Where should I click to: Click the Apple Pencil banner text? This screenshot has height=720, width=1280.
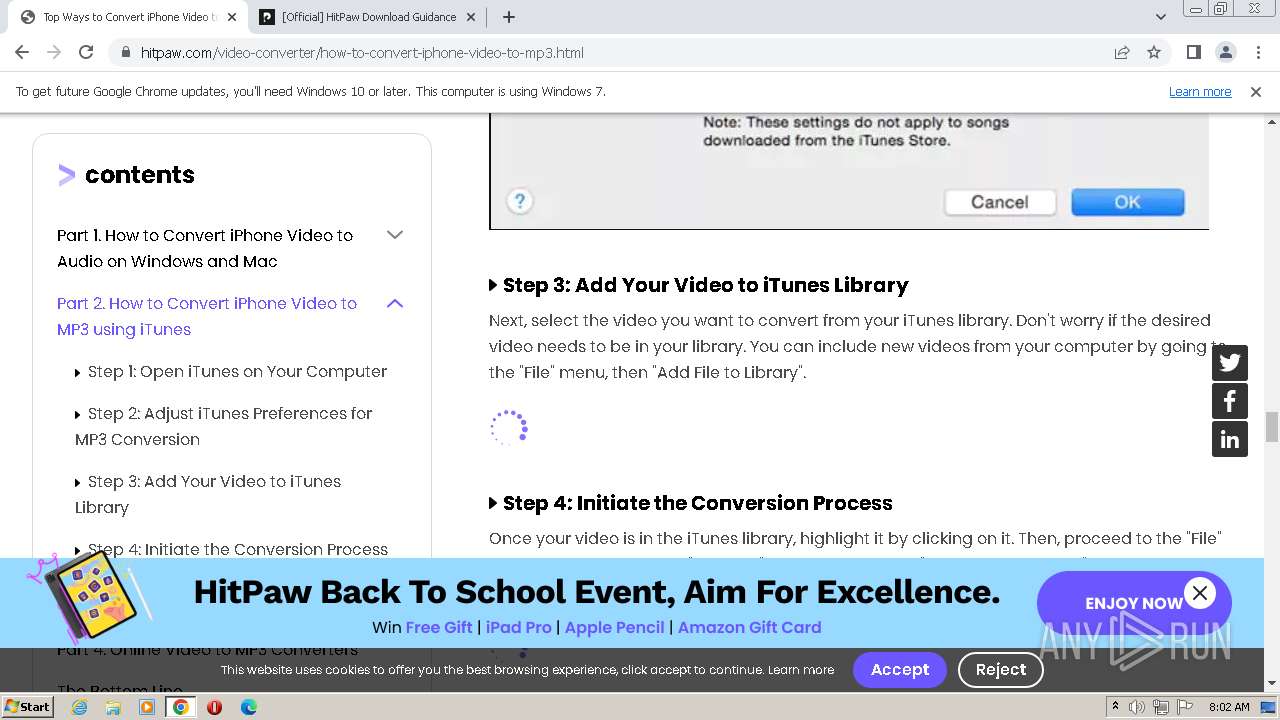(614, 627)
